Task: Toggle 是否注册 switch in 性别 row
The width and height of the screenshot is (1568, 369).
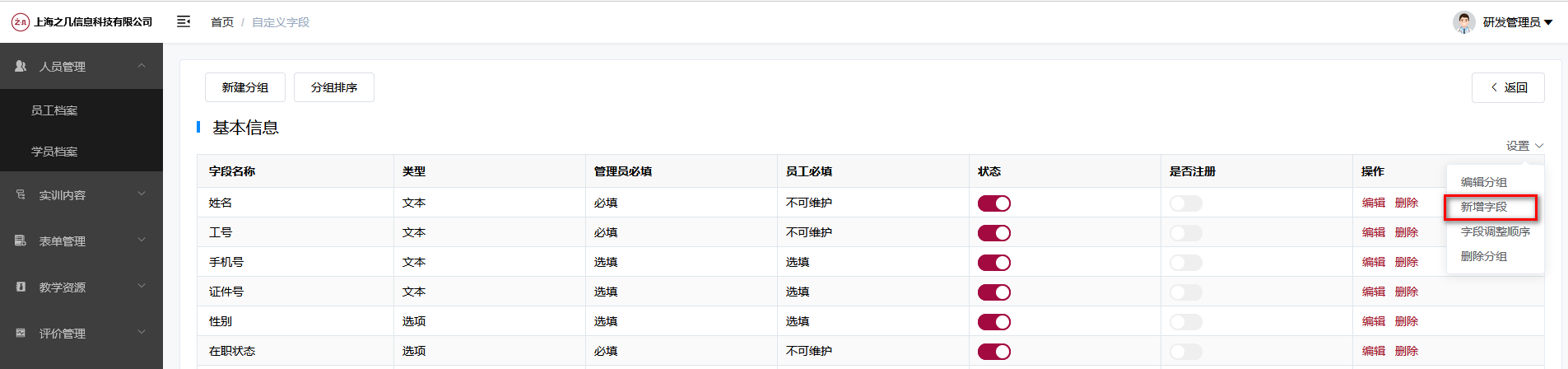Action: coord(1186,322)
